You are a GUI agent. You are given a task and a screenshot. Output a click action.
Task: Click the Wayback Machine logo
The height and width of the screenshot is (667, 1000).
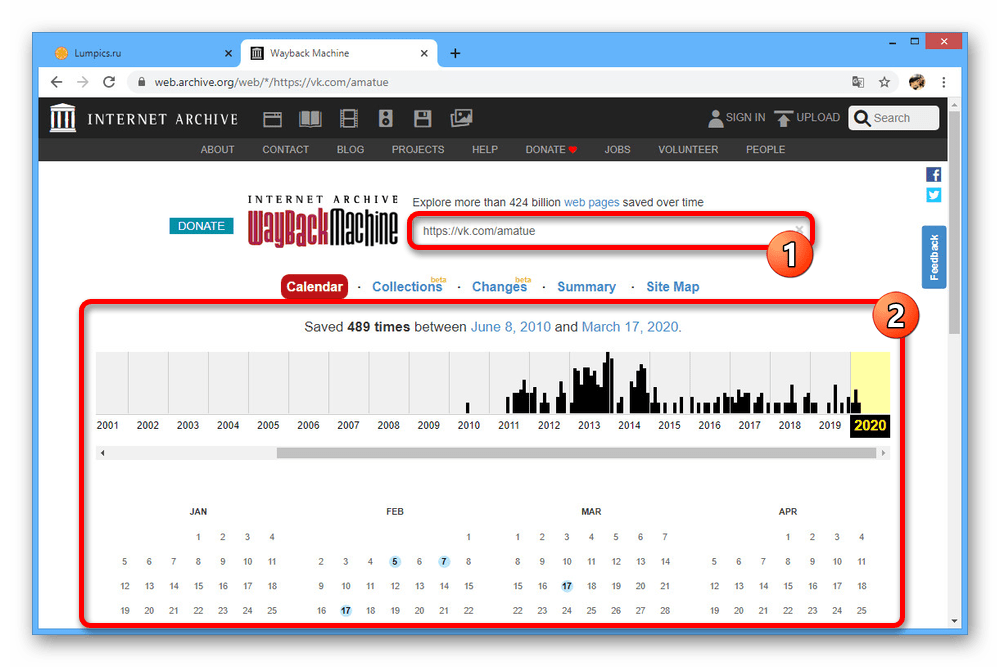click(323, 222)
